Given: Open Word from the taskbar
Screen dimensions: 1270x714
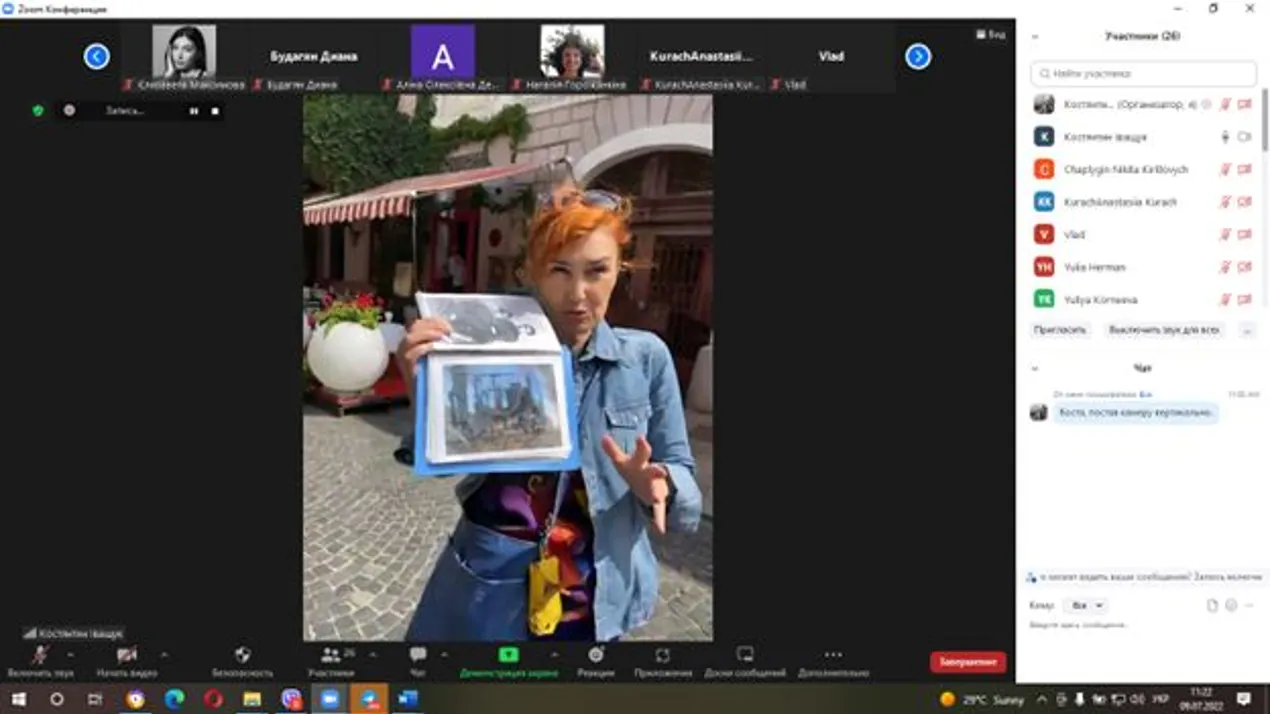Looking at the screenshot, I should coord(408,699).
